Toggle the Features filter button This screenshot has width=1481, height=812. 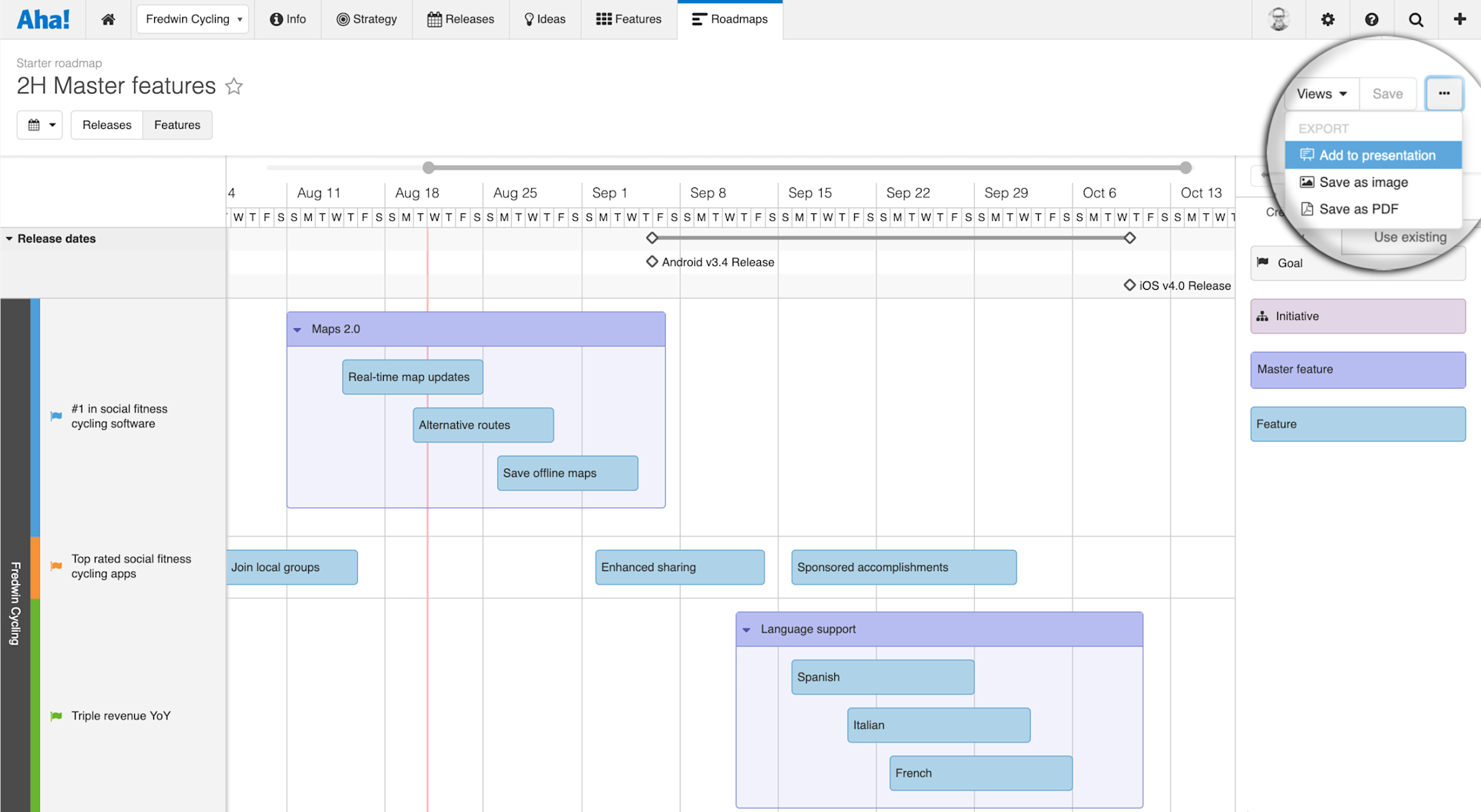[x=177, y=124]
